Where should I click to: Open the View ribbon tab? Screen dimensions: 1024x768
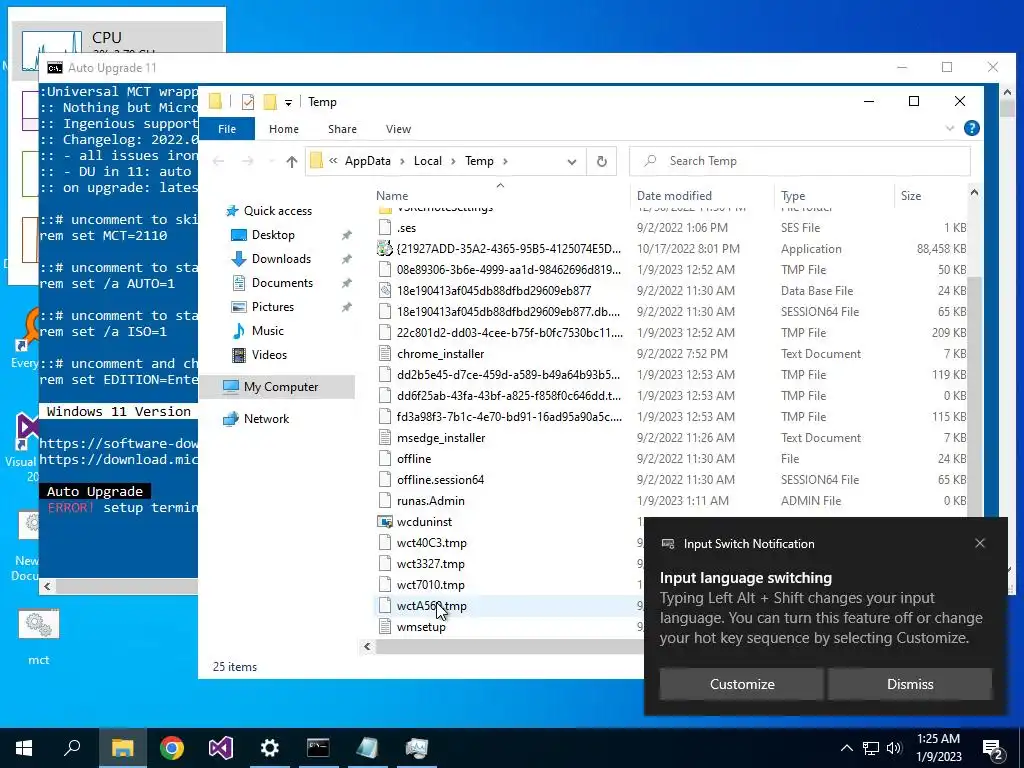pyautogui.click(x=398, y=129)
